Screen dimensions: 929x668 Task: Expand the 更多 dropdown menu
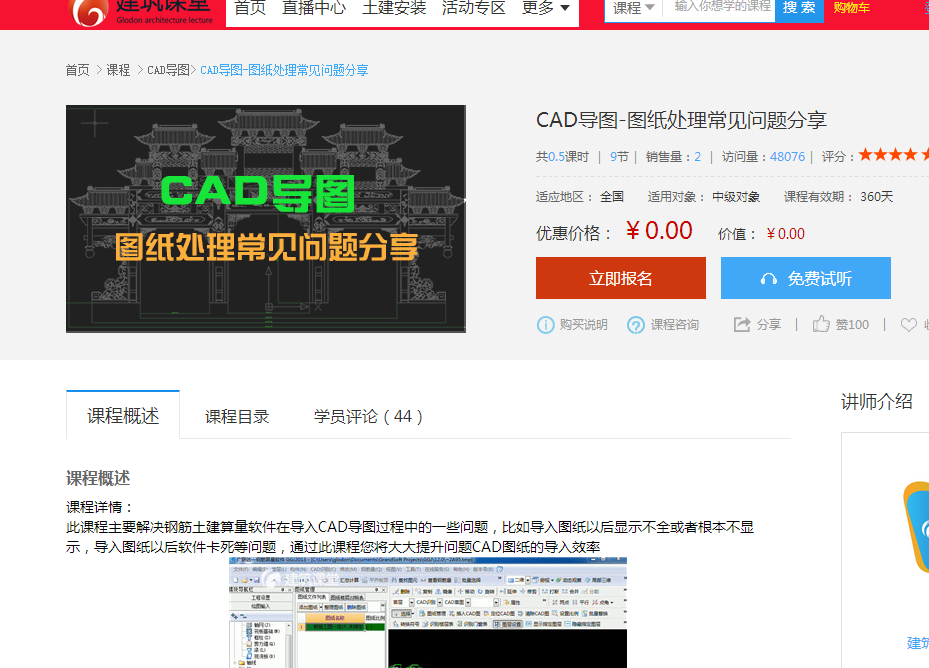point(546,8)
